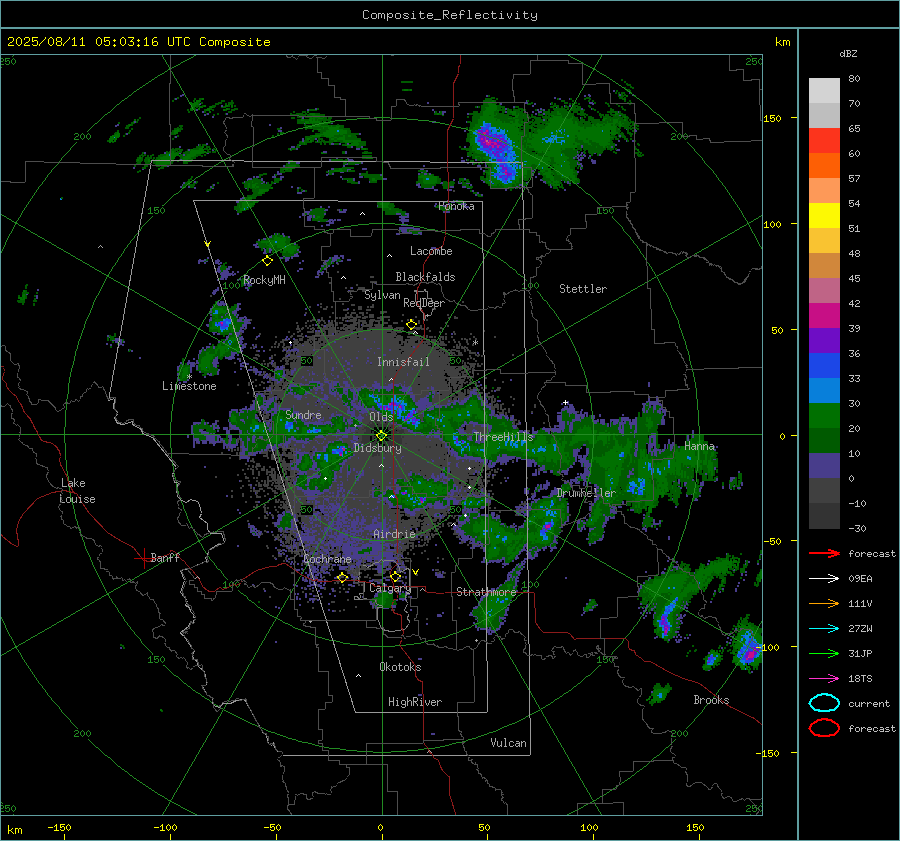Click the red forecast arrow in legend
The width and height of the screenshot is (900, 841).
pyautogui.click(x=824, y=553)
